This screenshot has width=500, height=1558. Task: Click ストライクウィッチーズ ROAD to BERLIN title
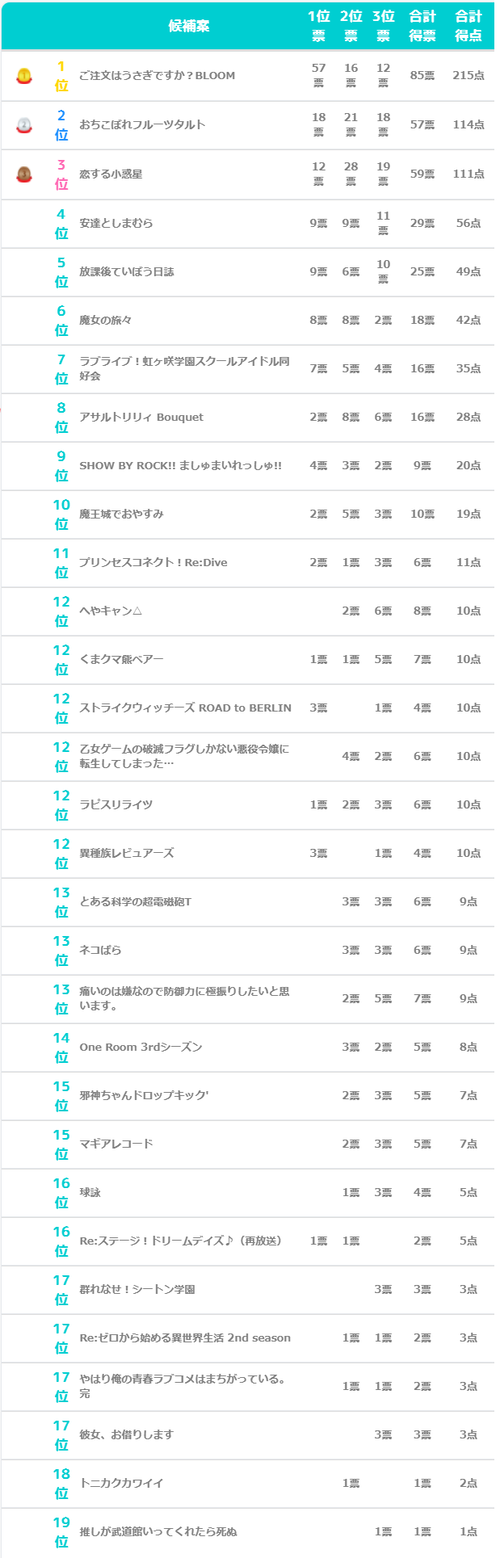tap(185, 708)
